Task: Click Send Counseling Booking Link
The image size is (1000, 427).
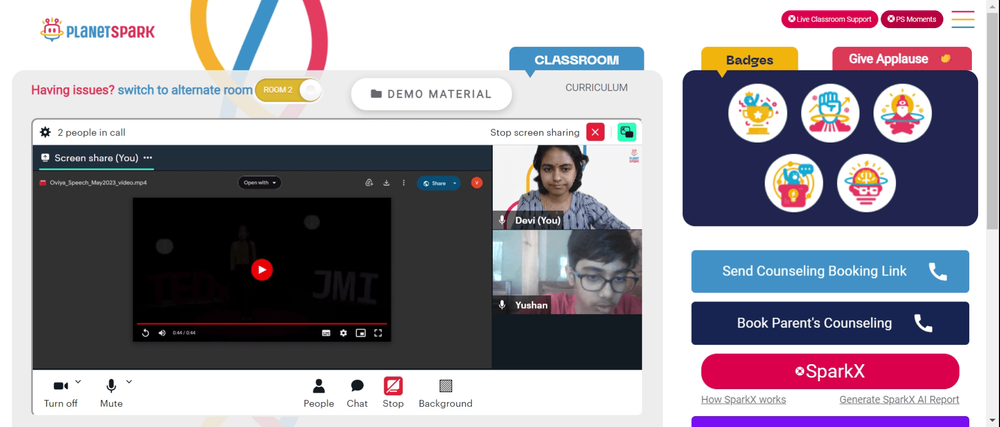Action: (830, 271)
